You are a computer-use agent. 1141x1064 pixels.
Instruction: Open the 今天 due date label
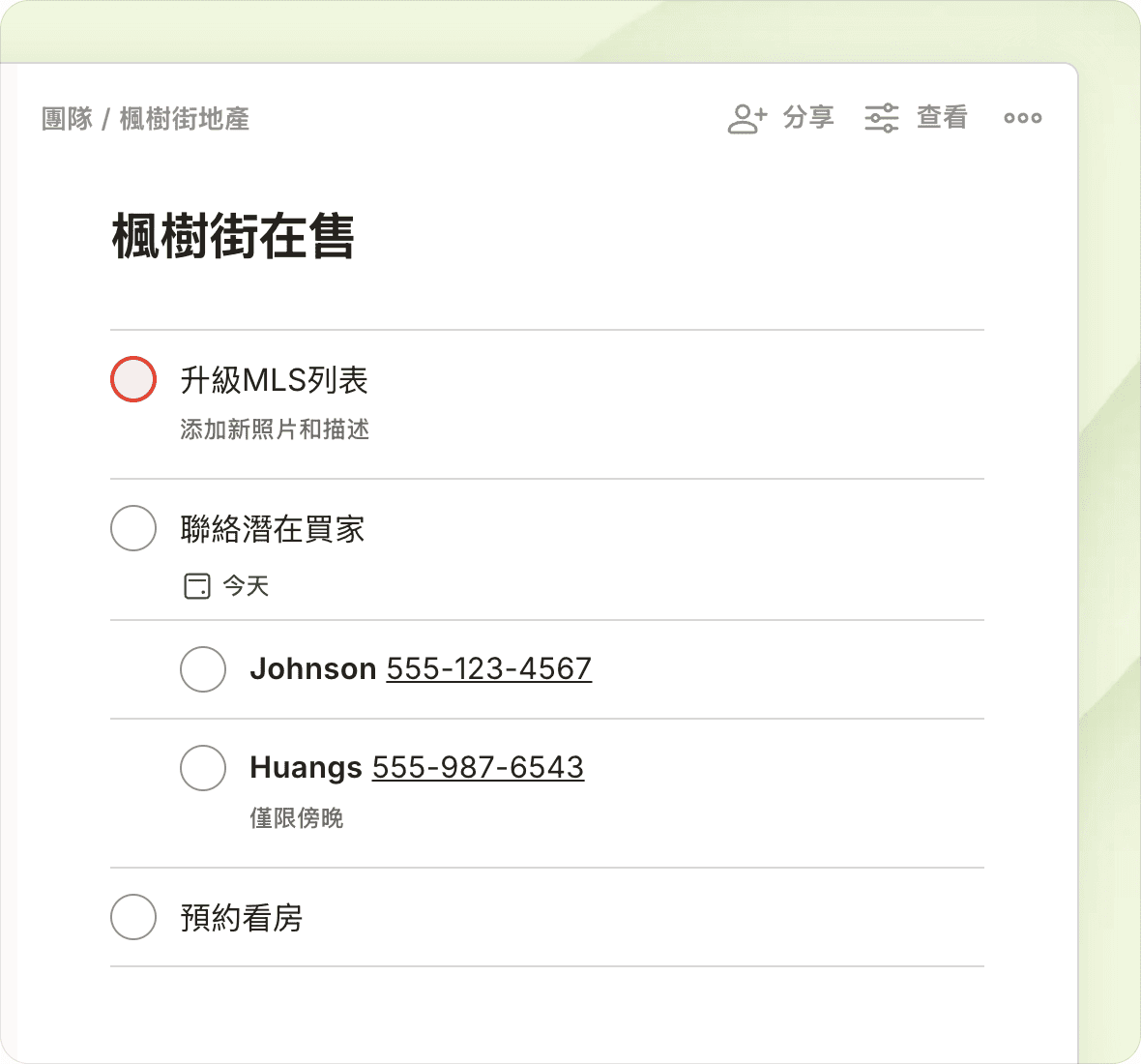[246, 586]
